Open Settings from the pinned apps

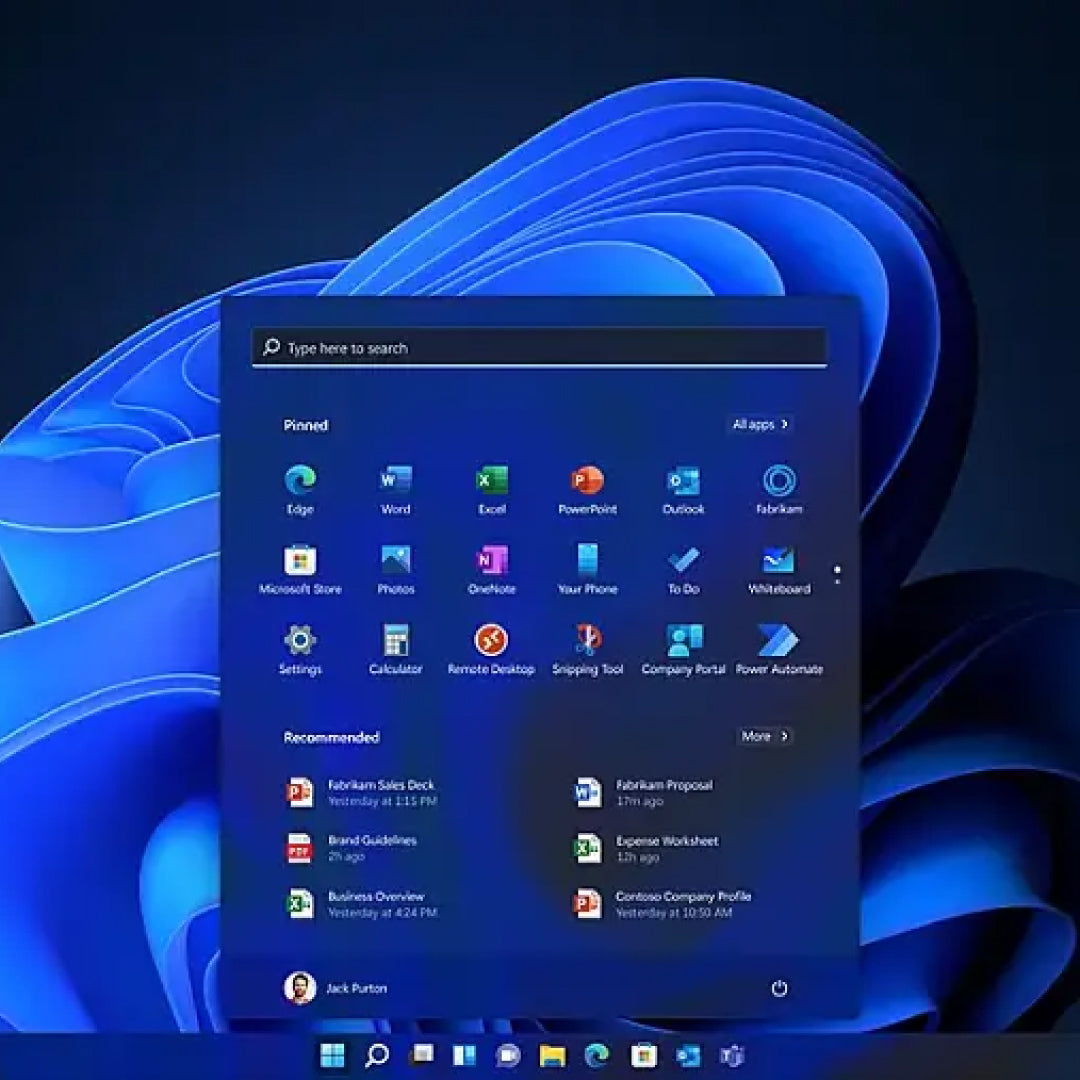[x=300, y=643]
